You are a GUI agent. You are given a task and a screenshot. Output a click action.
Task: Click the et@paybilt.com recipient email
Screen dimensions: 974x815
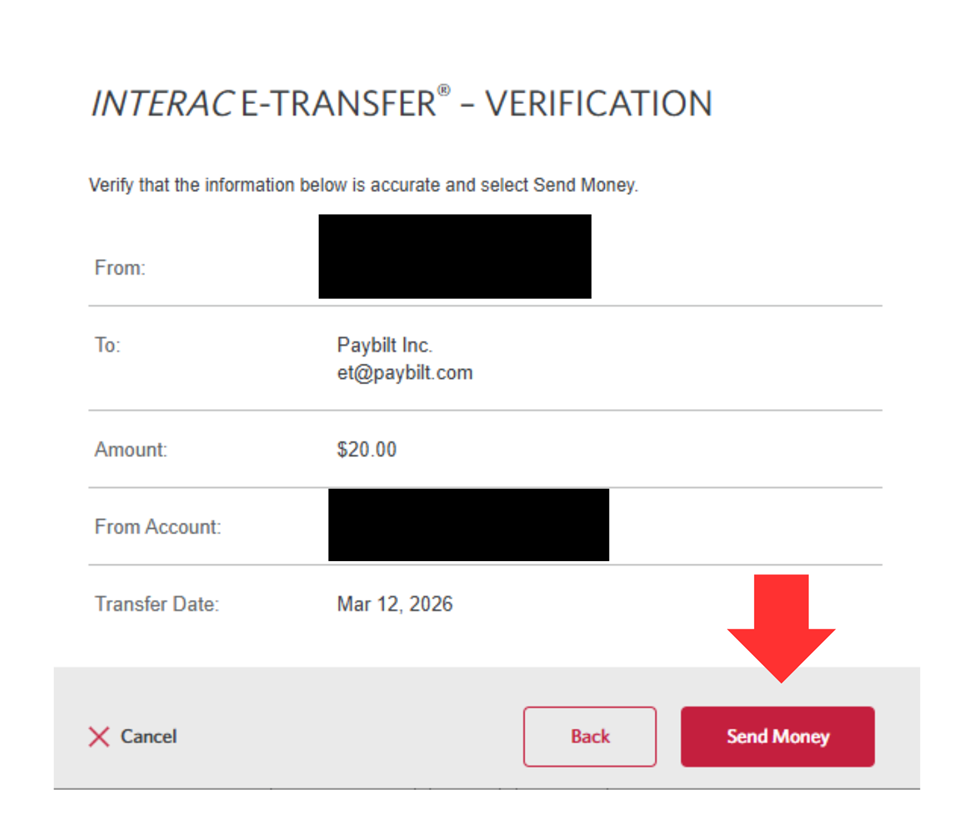404,373
